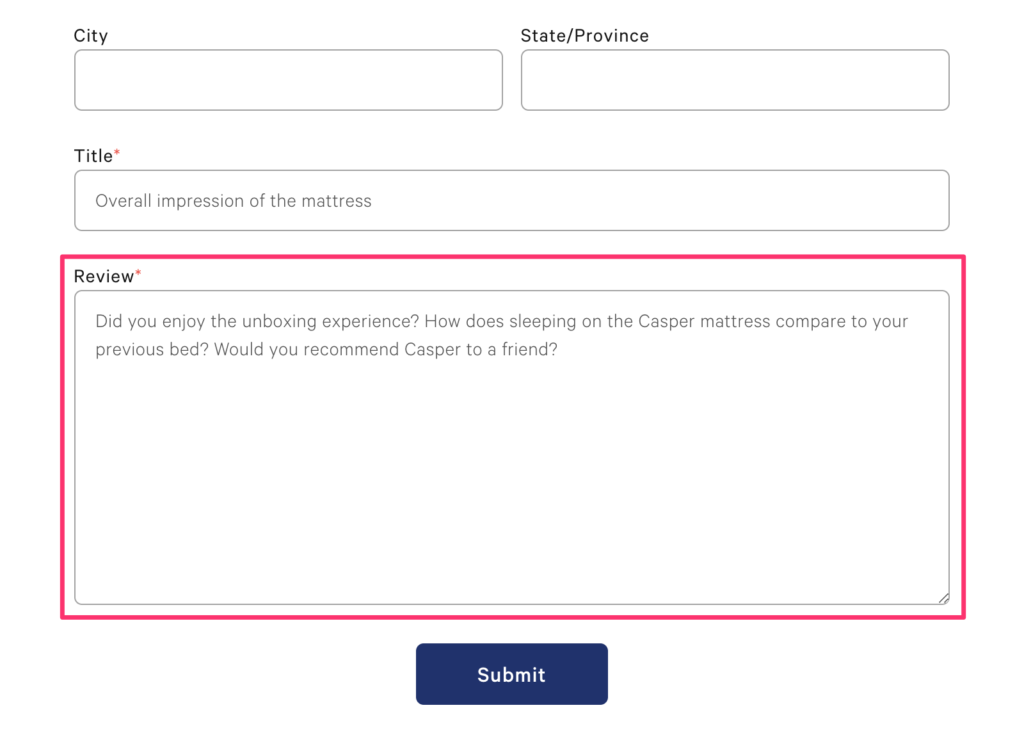Click the red asterisk next to Review
1024x749 pixels.
(141, 271)
